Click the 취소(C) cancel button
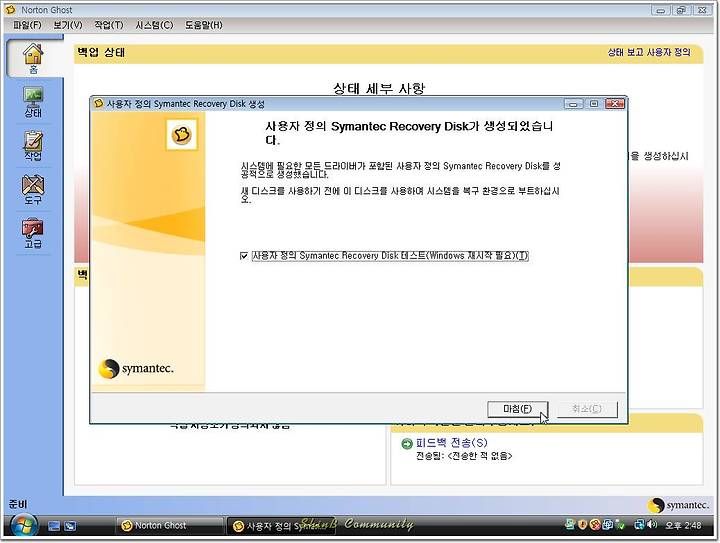720x543 pixels. pos(587,409)
